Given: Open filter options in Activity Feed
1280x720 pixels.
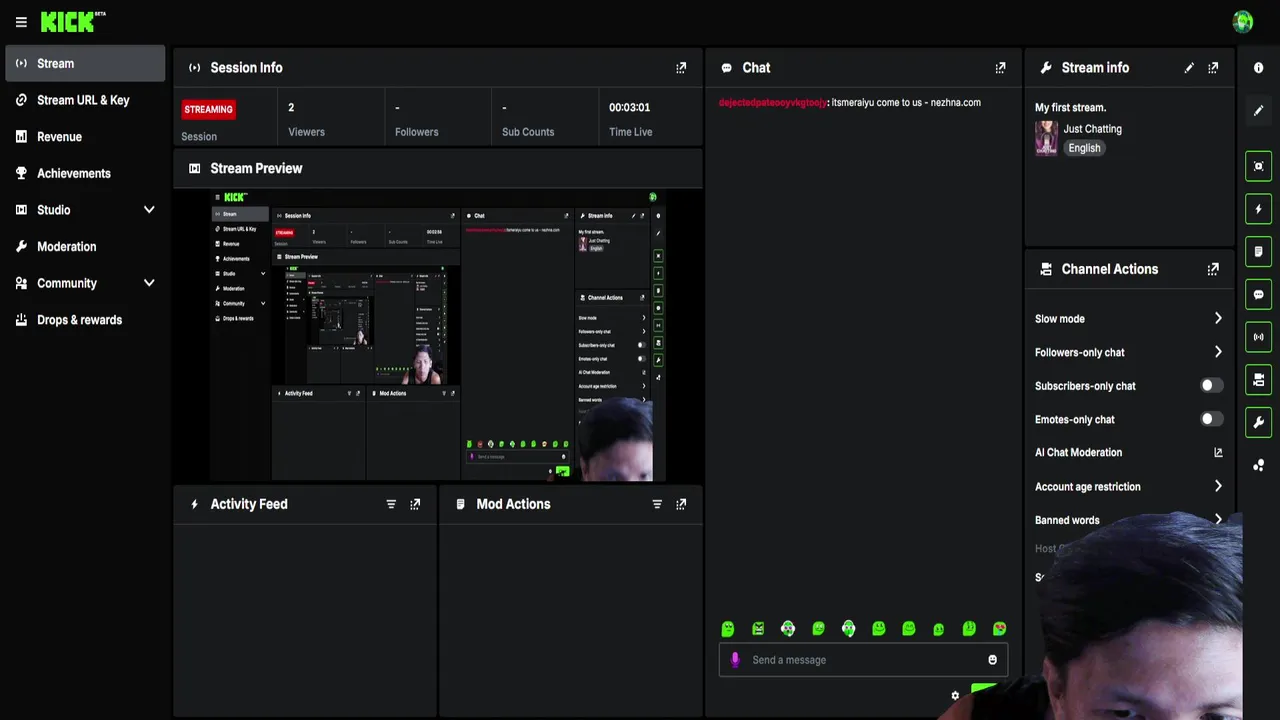Looking at the screenshot, I should click(x=391, y=504).
